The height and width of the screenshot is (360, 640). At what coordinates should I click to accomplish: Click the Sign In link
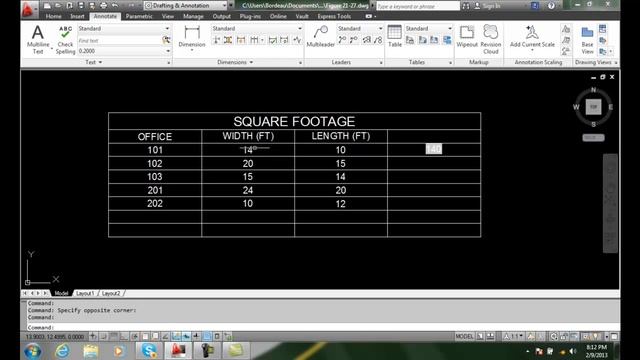pyautogui.click(x=491, y=6)
